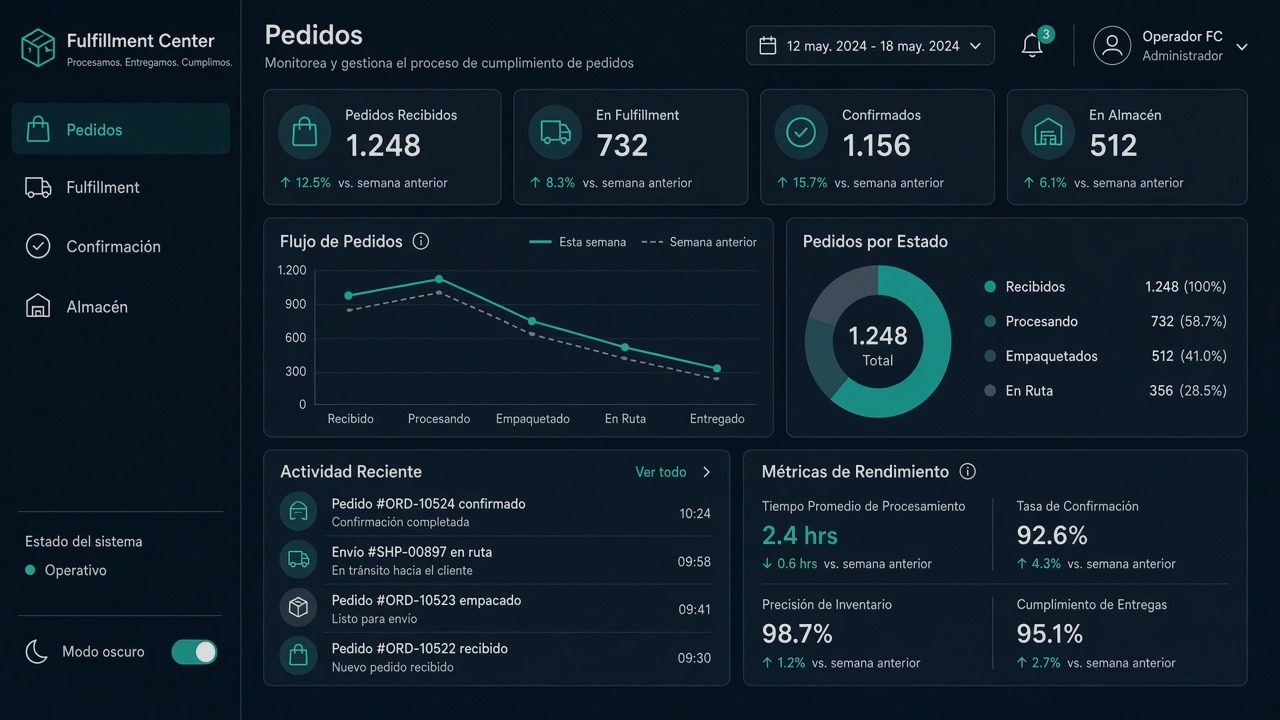The height and width of the screenshot is (720, 1280).
Task: Click the En Fulfillment truck icon
Action: [555, 132]
